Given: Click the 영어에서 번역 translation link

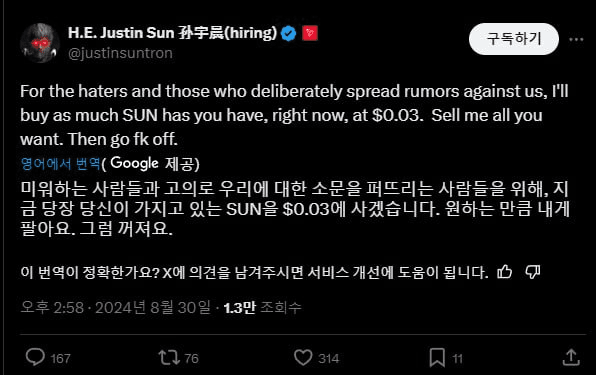Looking at the screenshot, I should pyautogui.click(x=60, y=164).
